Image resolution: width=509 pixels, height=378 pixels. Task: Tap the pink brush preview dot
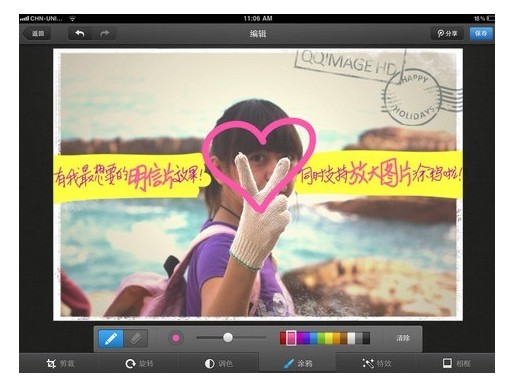pos(176,338)
